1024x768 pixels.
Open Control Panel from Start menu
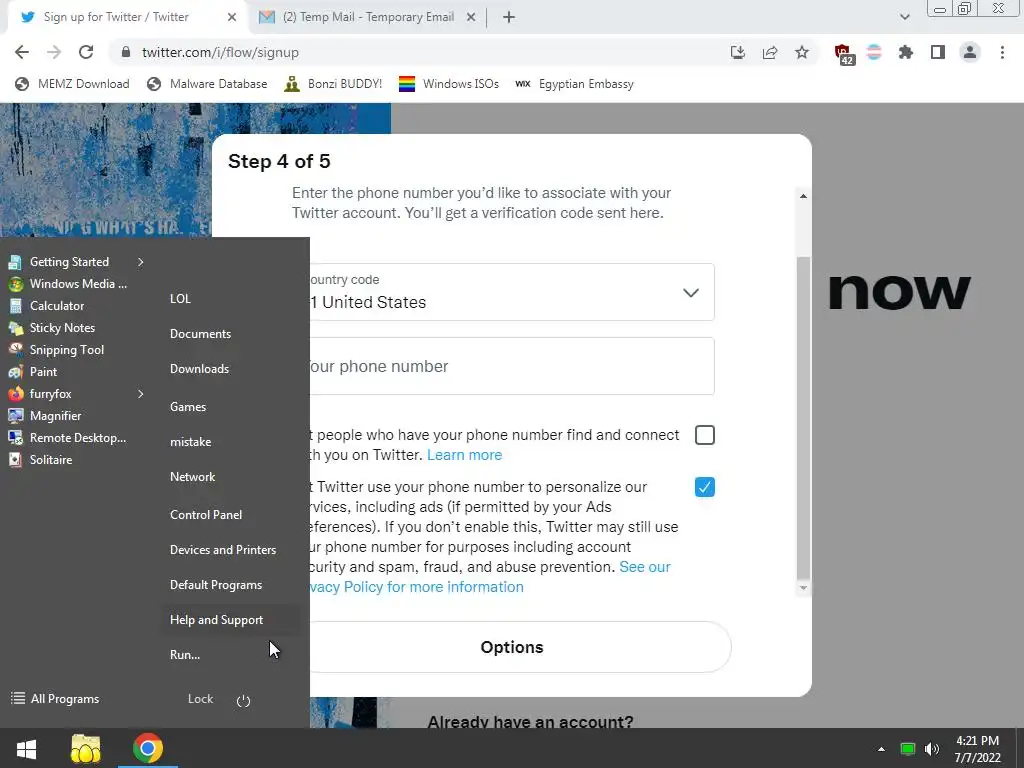pyautogui.click(x=206, y=515)
